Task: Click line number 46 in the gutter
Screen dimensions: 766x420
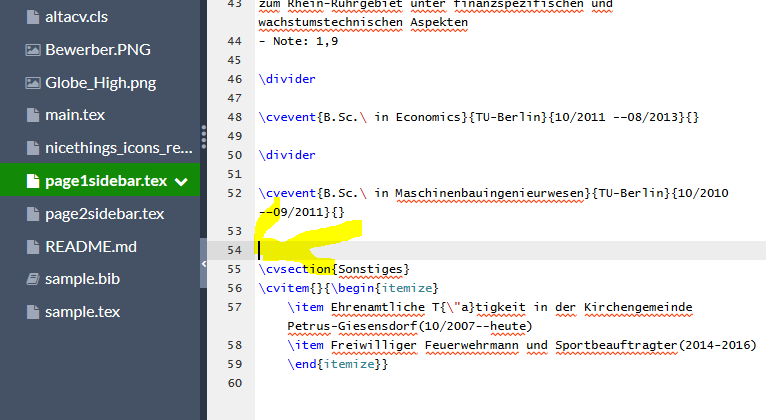Action: pyautogui.click(x=234, y=78)
